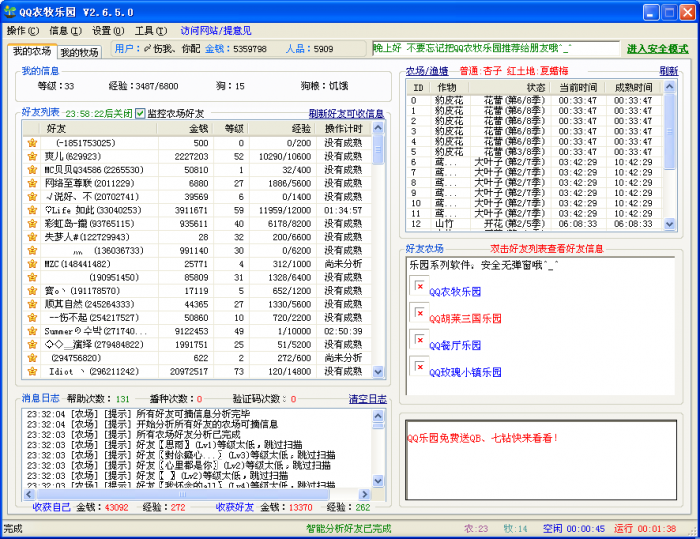The width and height of the screenshot is (700, 539).
Task: Select friend row Summer (271740...)
Action: (x=197, y=331)
